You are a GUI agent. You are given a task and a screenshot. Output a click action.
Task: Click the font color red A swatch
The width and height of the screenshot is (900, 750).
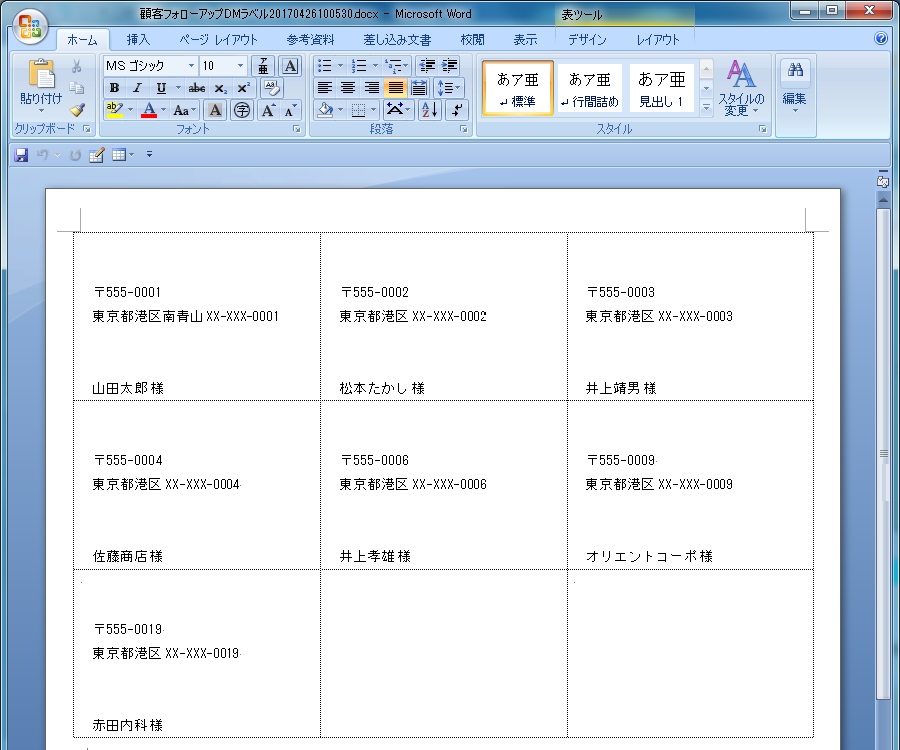click(149, 110)
